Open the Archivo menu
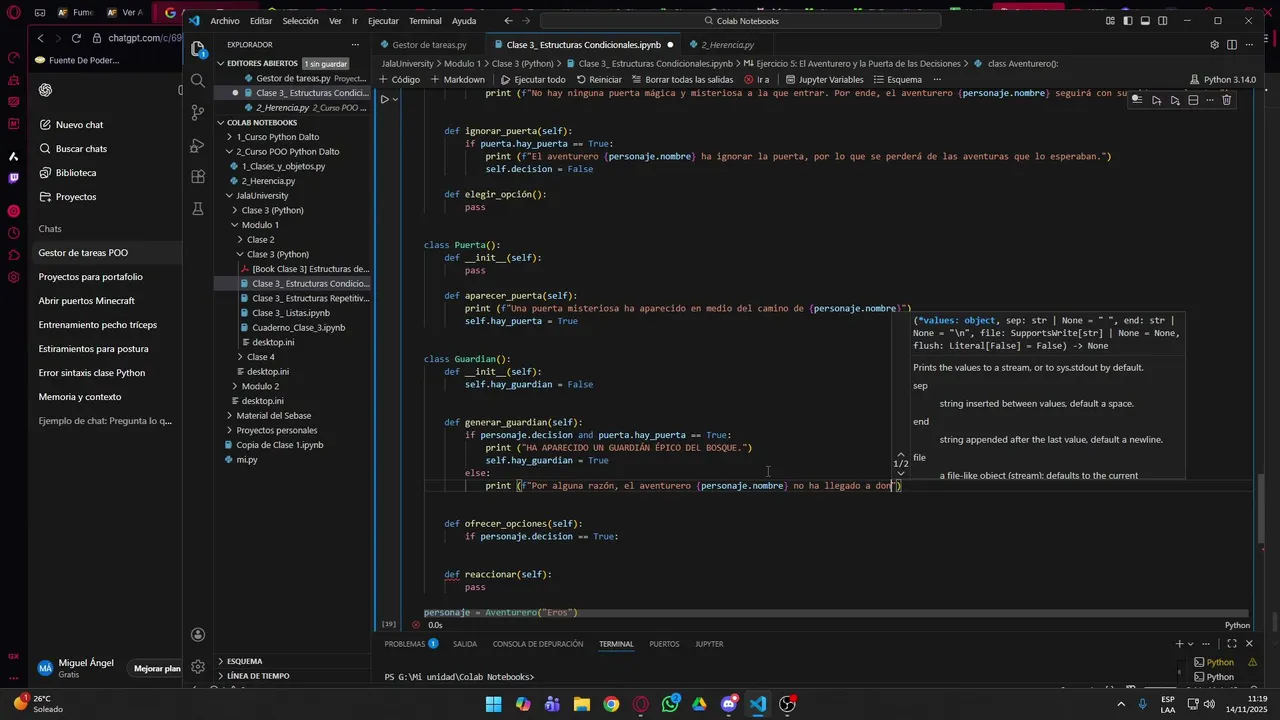 pos(225,20)
